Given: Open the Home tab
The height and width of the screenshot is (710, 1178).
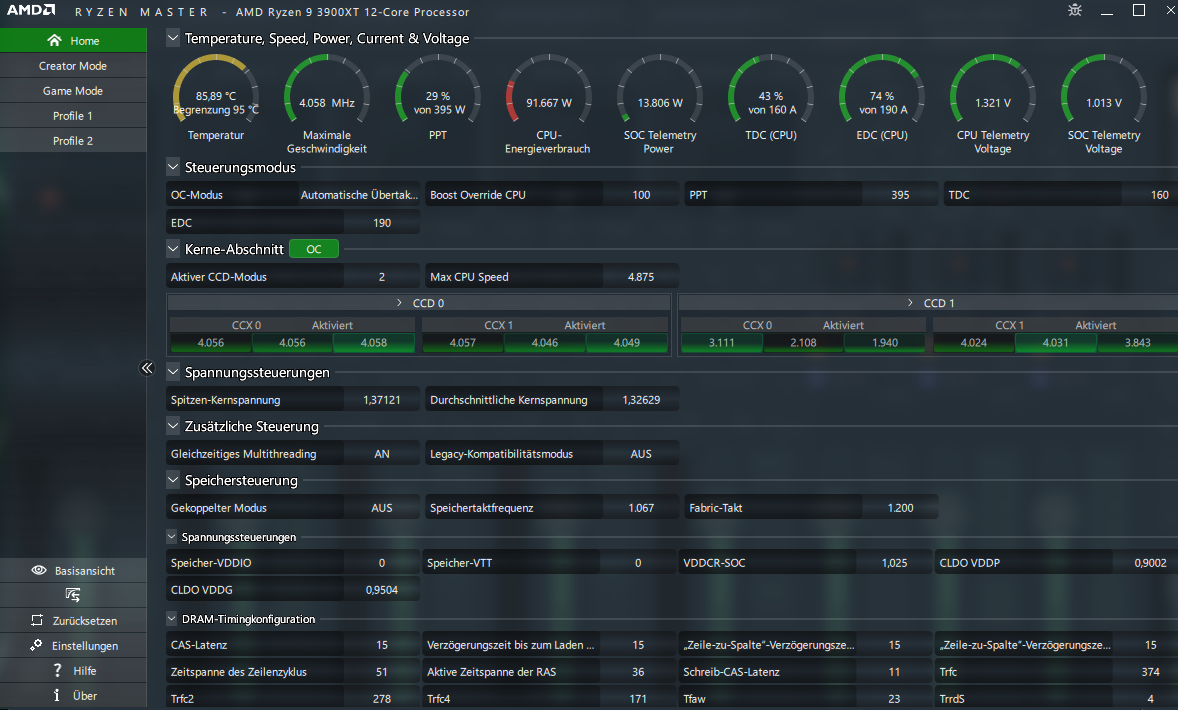Looking at the screenshot, I should pos(73,41).
